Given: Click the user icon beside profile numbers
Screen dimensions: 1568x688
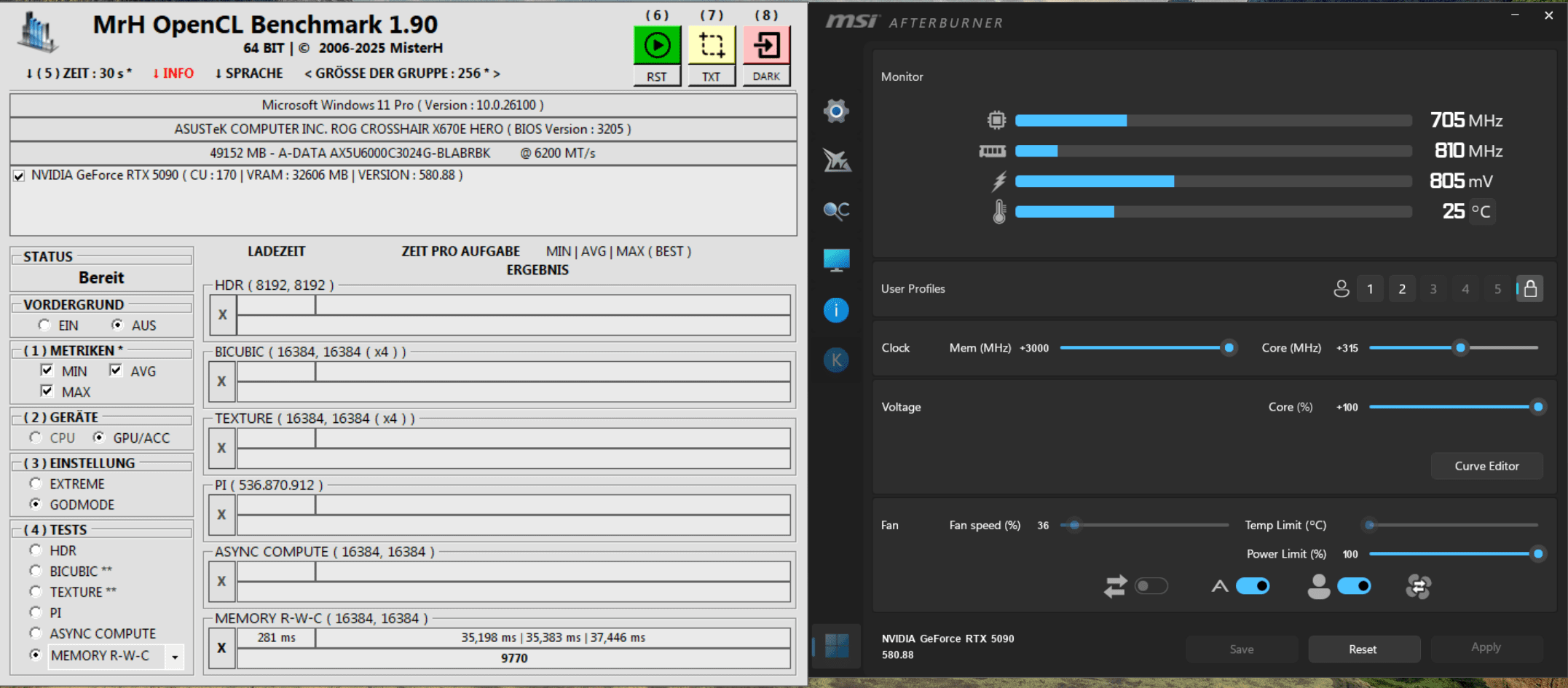Looking at the screenshot, I should (1341, 289).
